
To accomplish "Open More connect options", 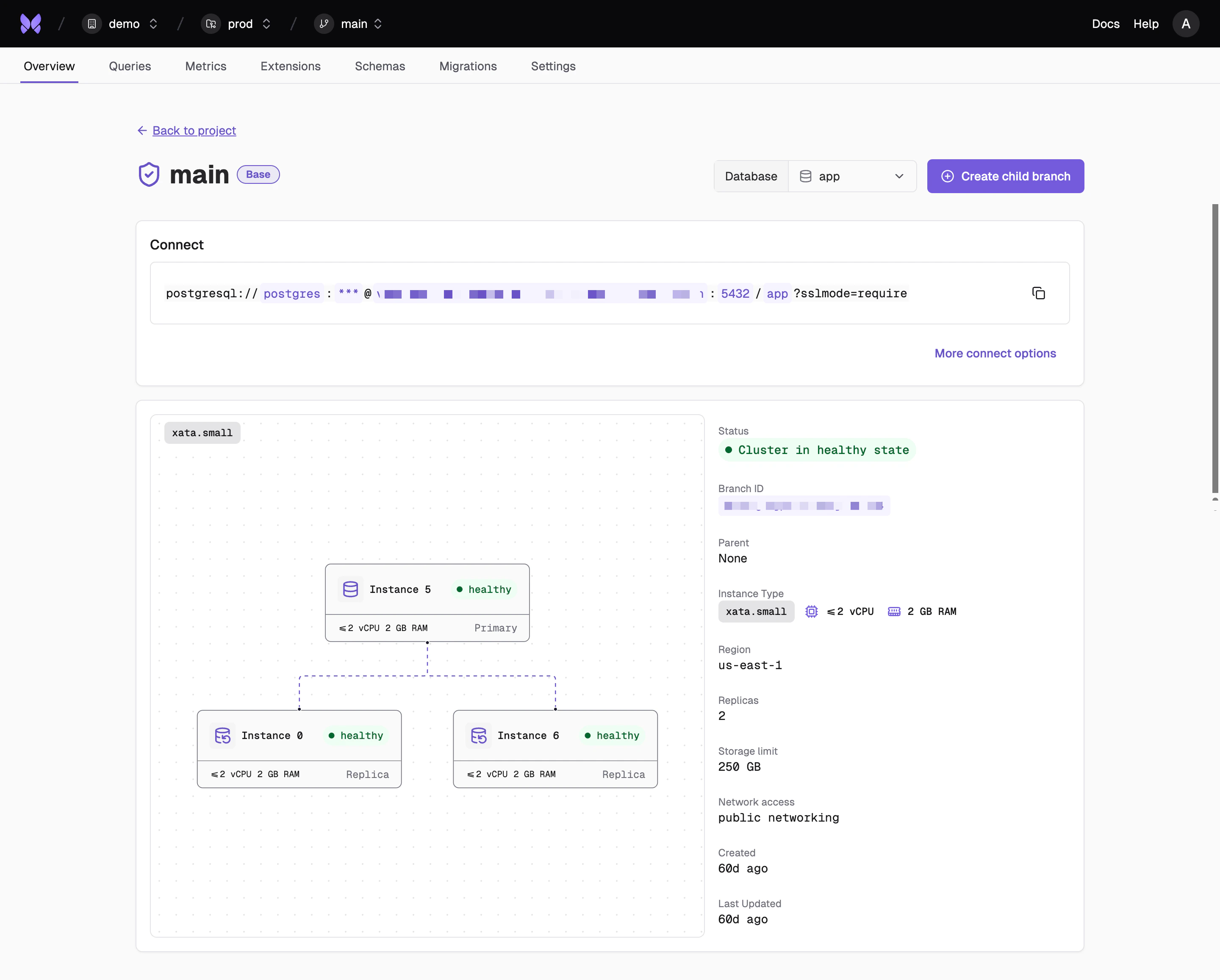I will pyautogui.click(x=995, y=353).
